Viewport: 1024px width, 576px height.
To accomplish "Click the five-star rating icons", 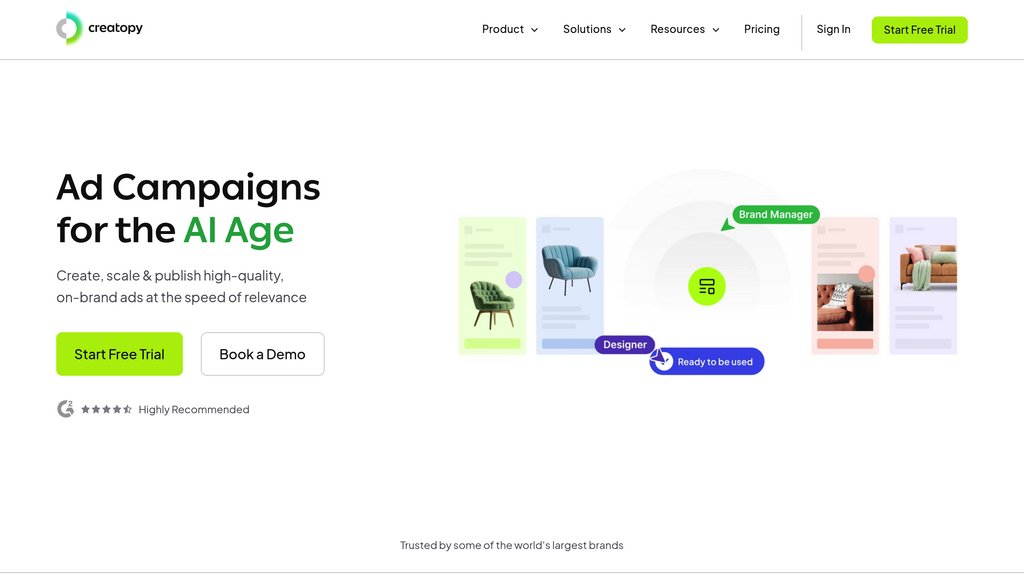I will 106,409.
